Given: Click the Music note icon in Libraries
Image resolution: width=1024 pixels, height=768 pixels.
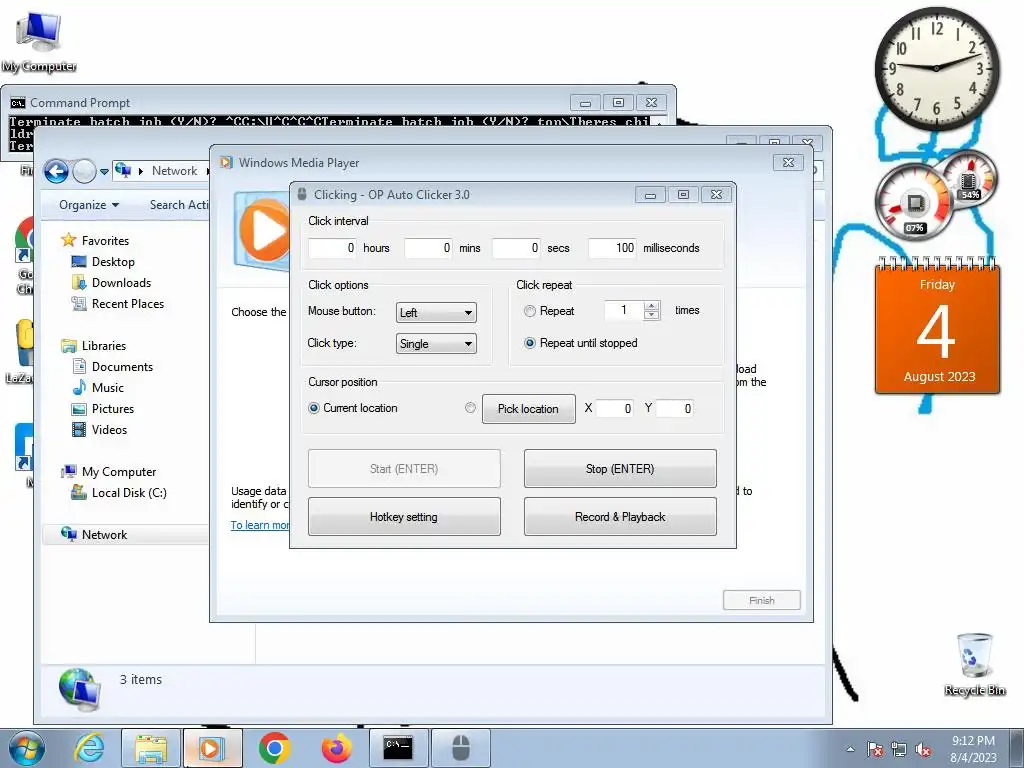Looking at the screenshot, I should 78,387.
